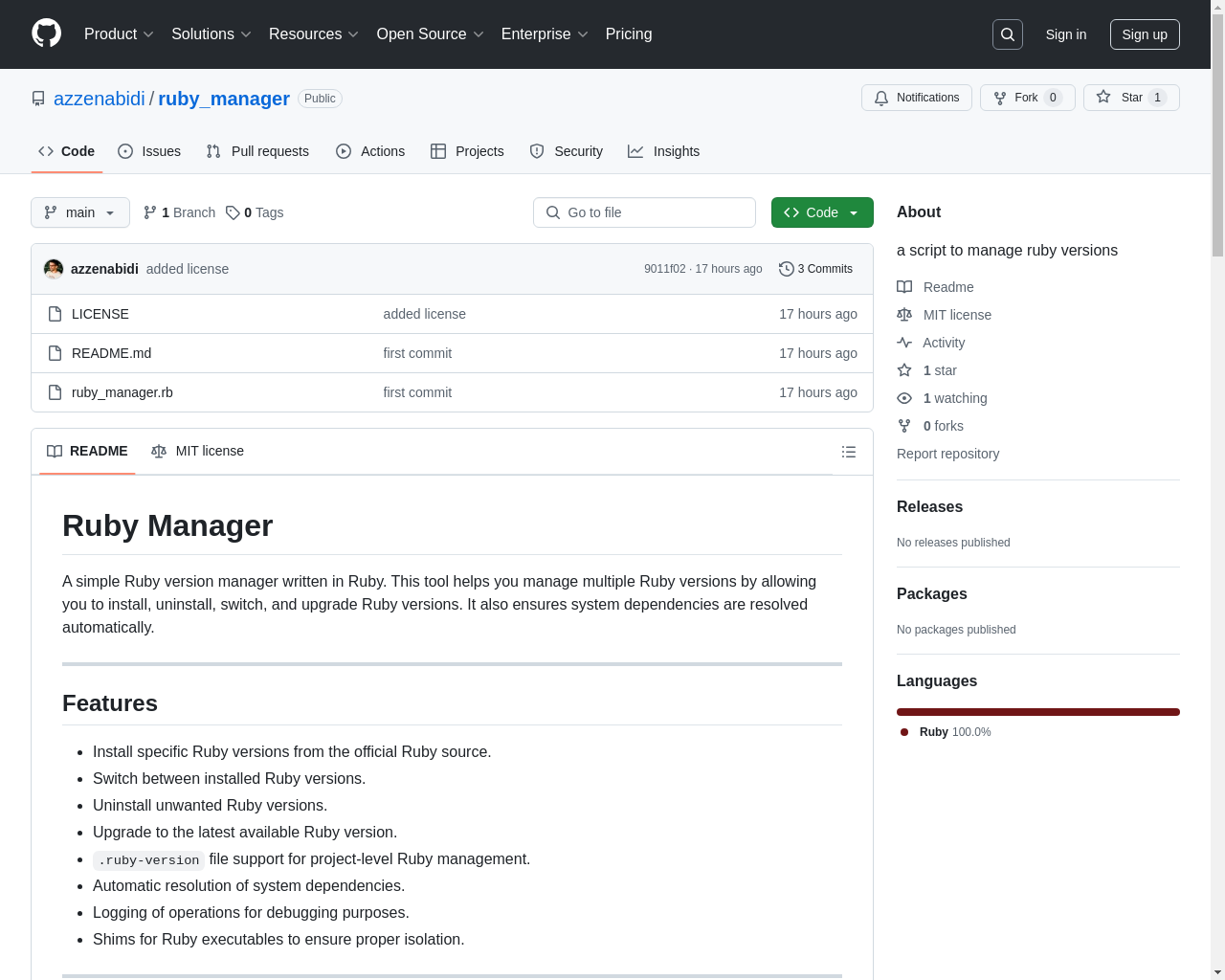
Task: Switch to the Insights tab
Action: point(663,151)
